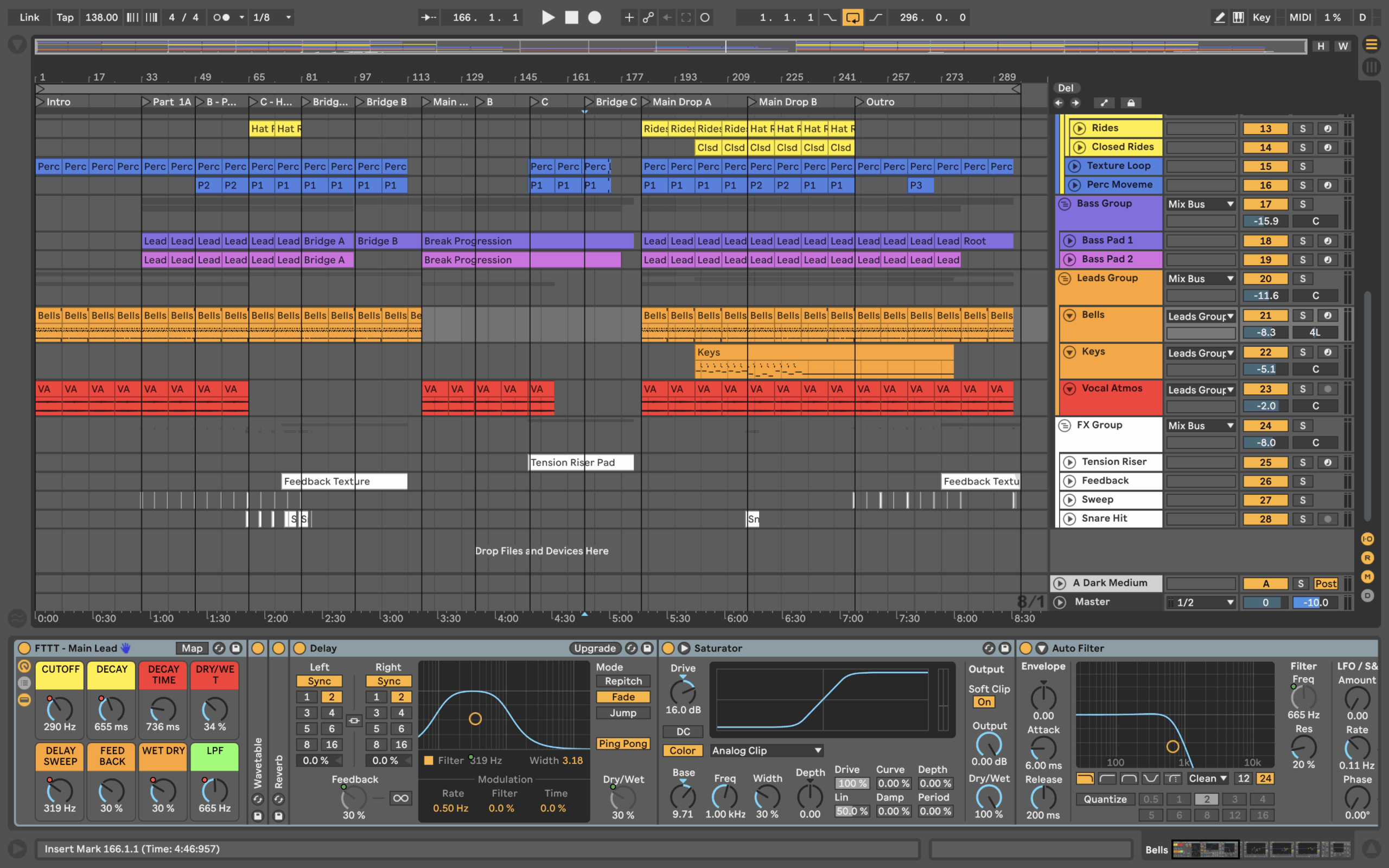1389x868 pixels.
Task: Open the Key mapping mode
Action: (1261, 17)
